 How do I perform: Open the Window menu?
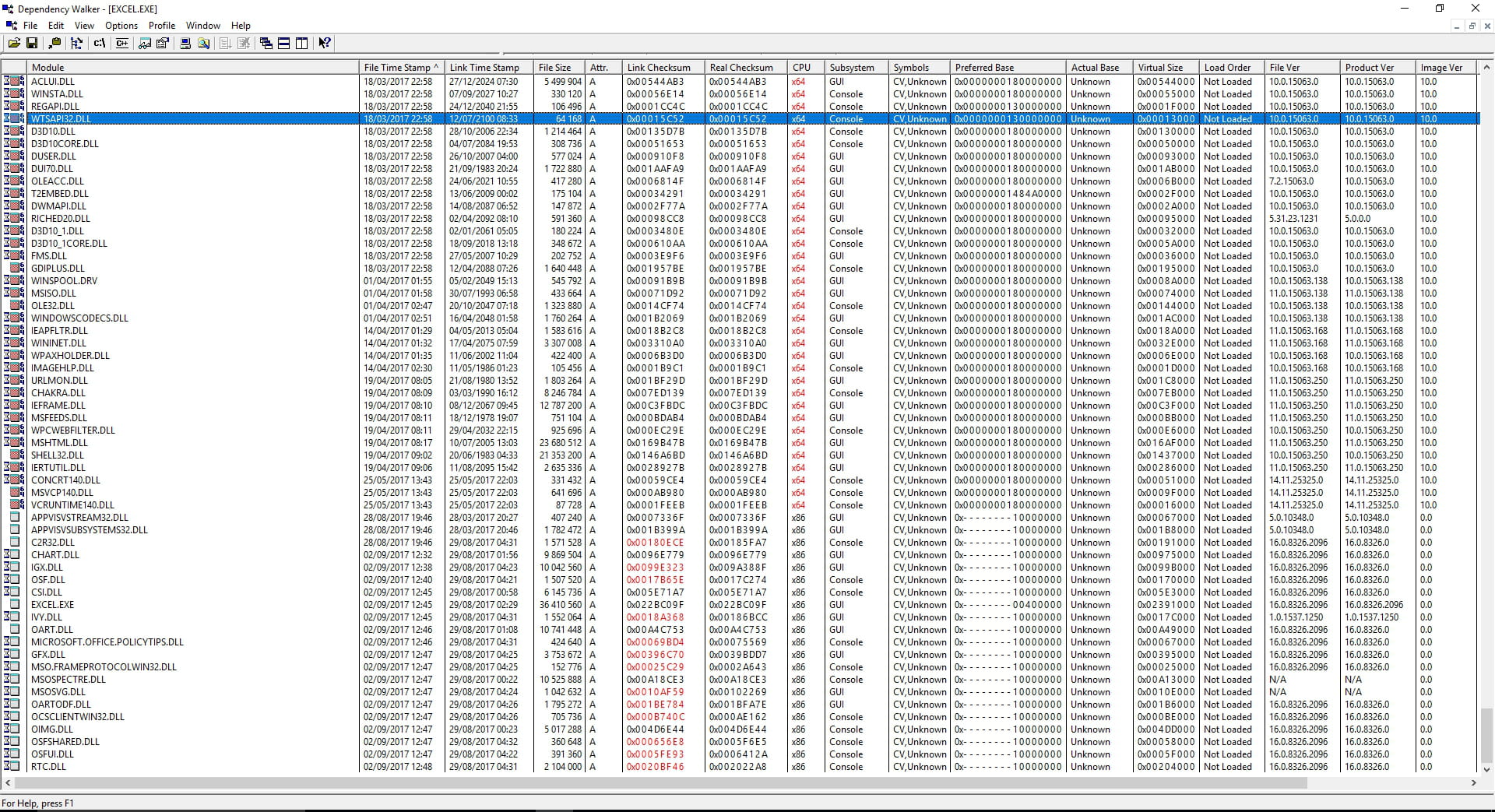point(203,26)
